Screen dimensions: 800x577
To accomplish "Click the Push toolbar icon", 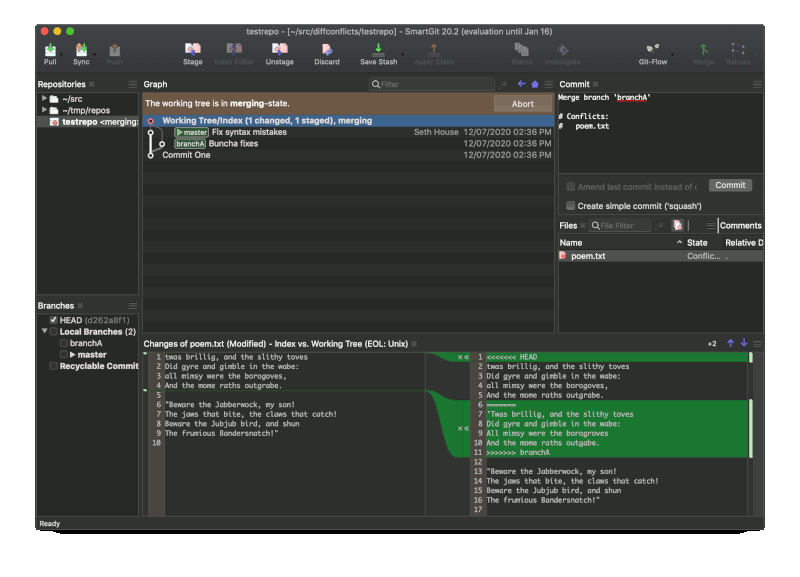I will [114, 50].
